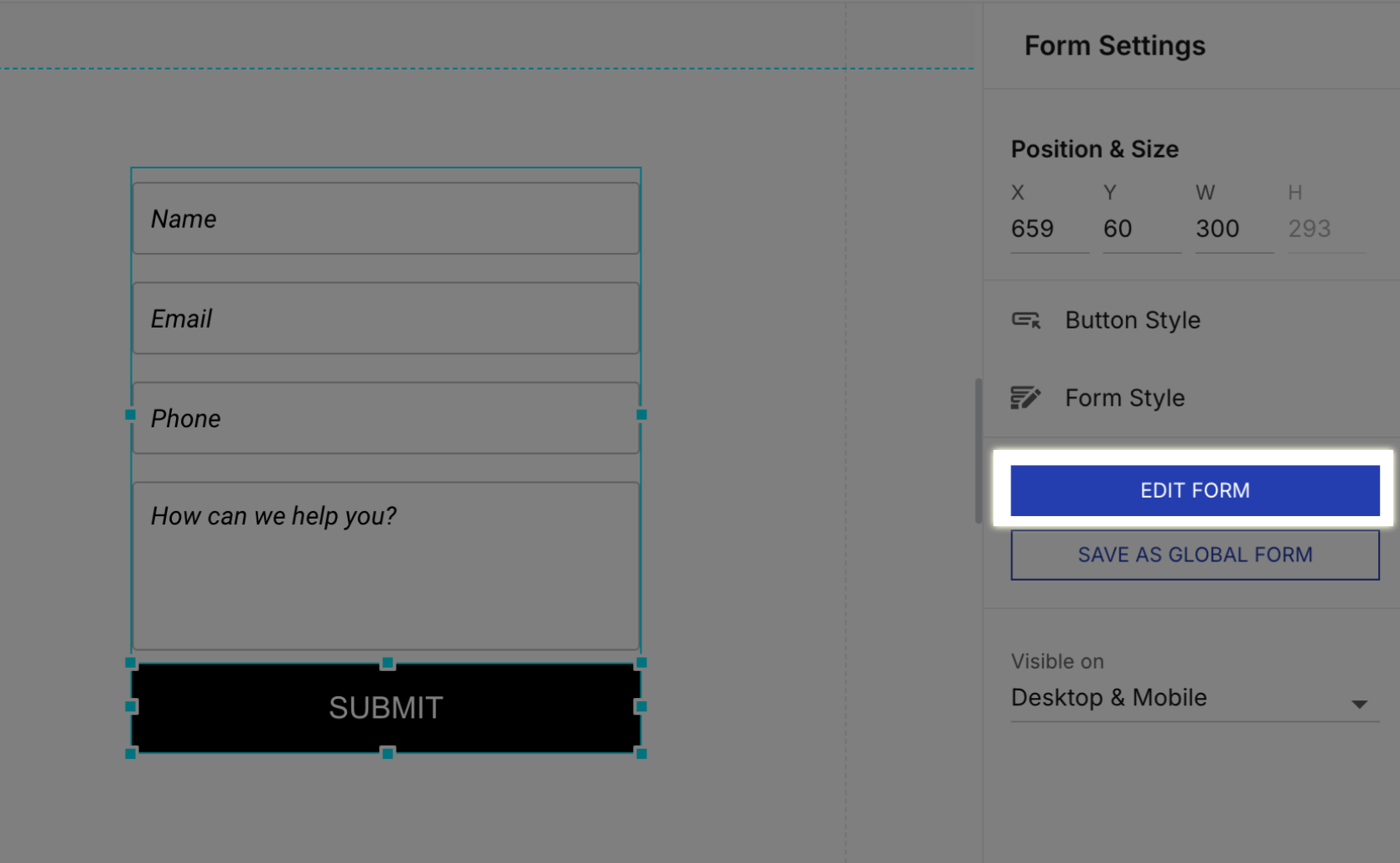This screenshot has height=863, width=1400.
Task: Click the settings panel vertical scrollbar
Action: pyautogui.click(x=978, y=451)
